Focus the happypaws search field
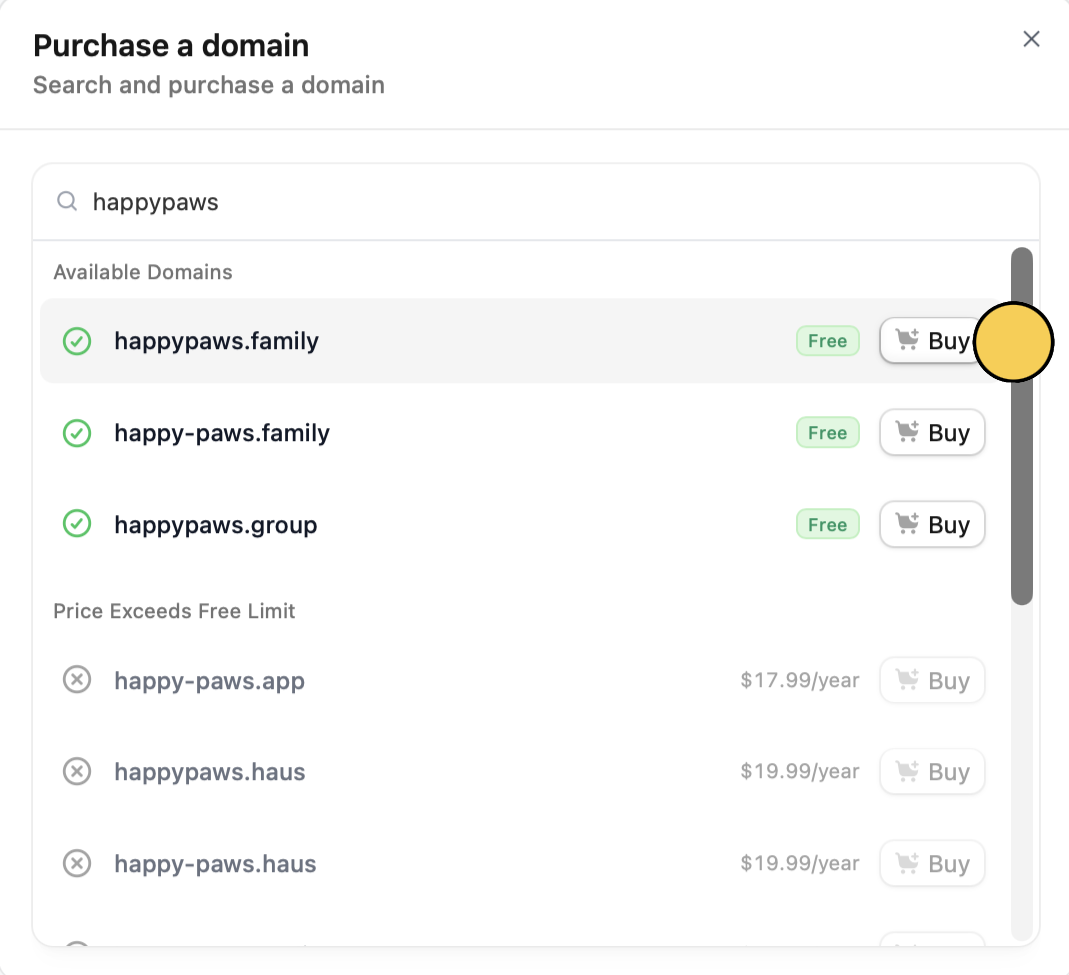 click(x=536, y=202)
